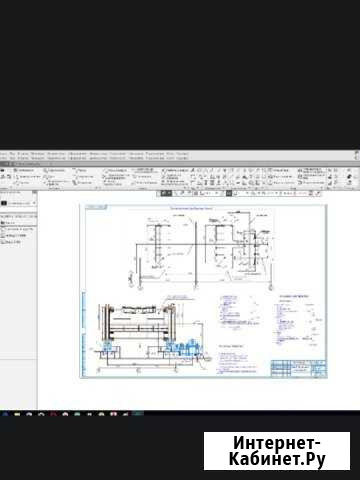
Task: Click the top-right icon in the ribbon toolbar
Action: point(349,170)
